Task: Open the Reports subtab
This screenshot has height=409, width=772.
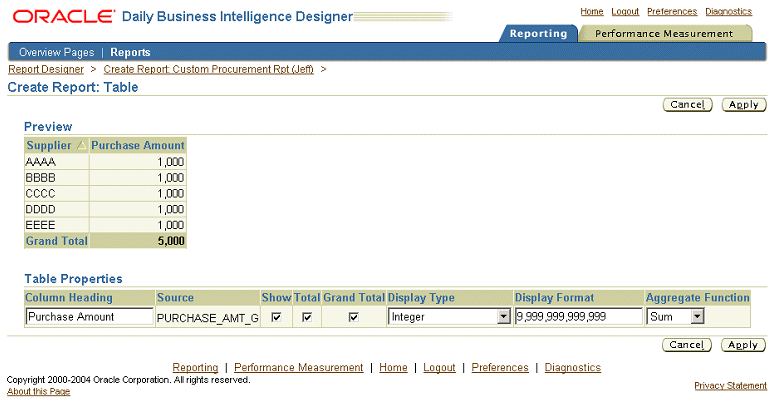Action: 130,52
